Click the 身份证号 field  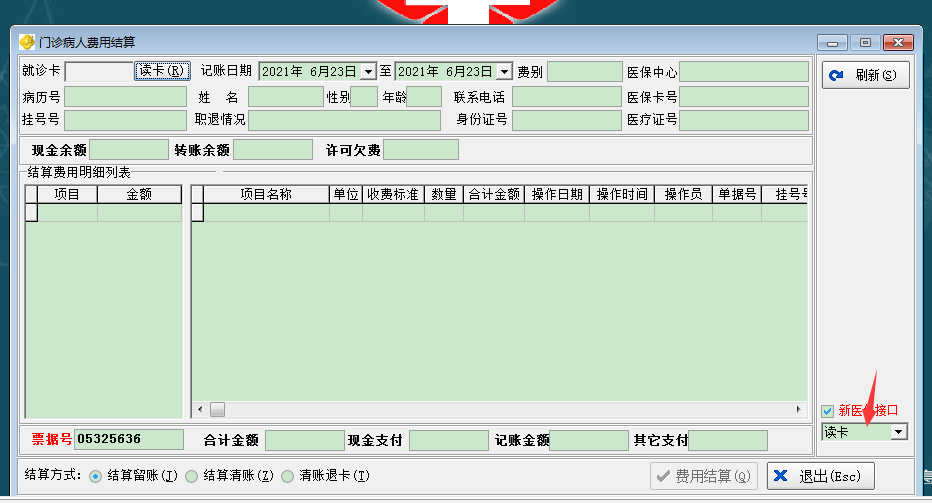pos(566,120)
